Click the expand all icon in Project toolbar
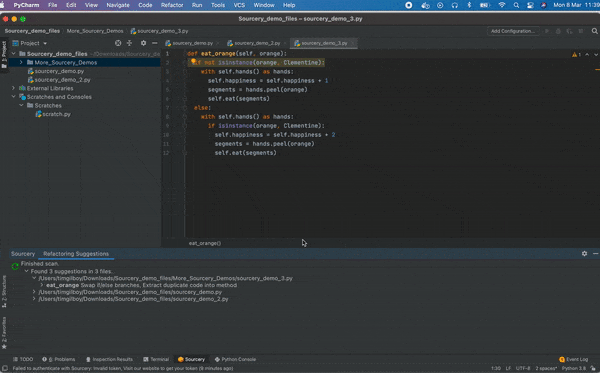Screen dimensions: 600x373 129,43
